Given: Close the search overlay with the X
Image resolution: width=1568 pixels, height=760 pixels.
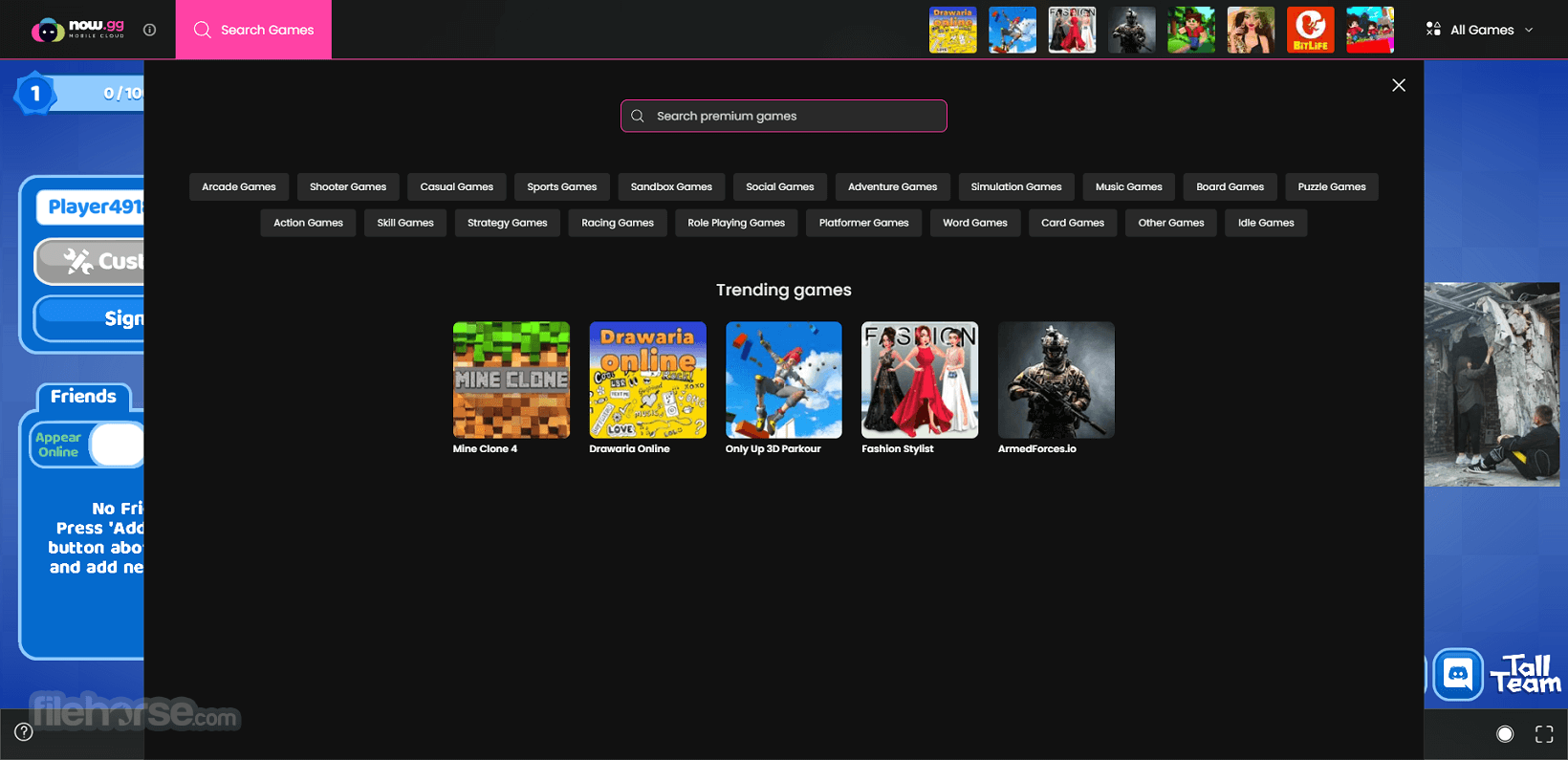Looking at the screenshot, I should 1399,85.
